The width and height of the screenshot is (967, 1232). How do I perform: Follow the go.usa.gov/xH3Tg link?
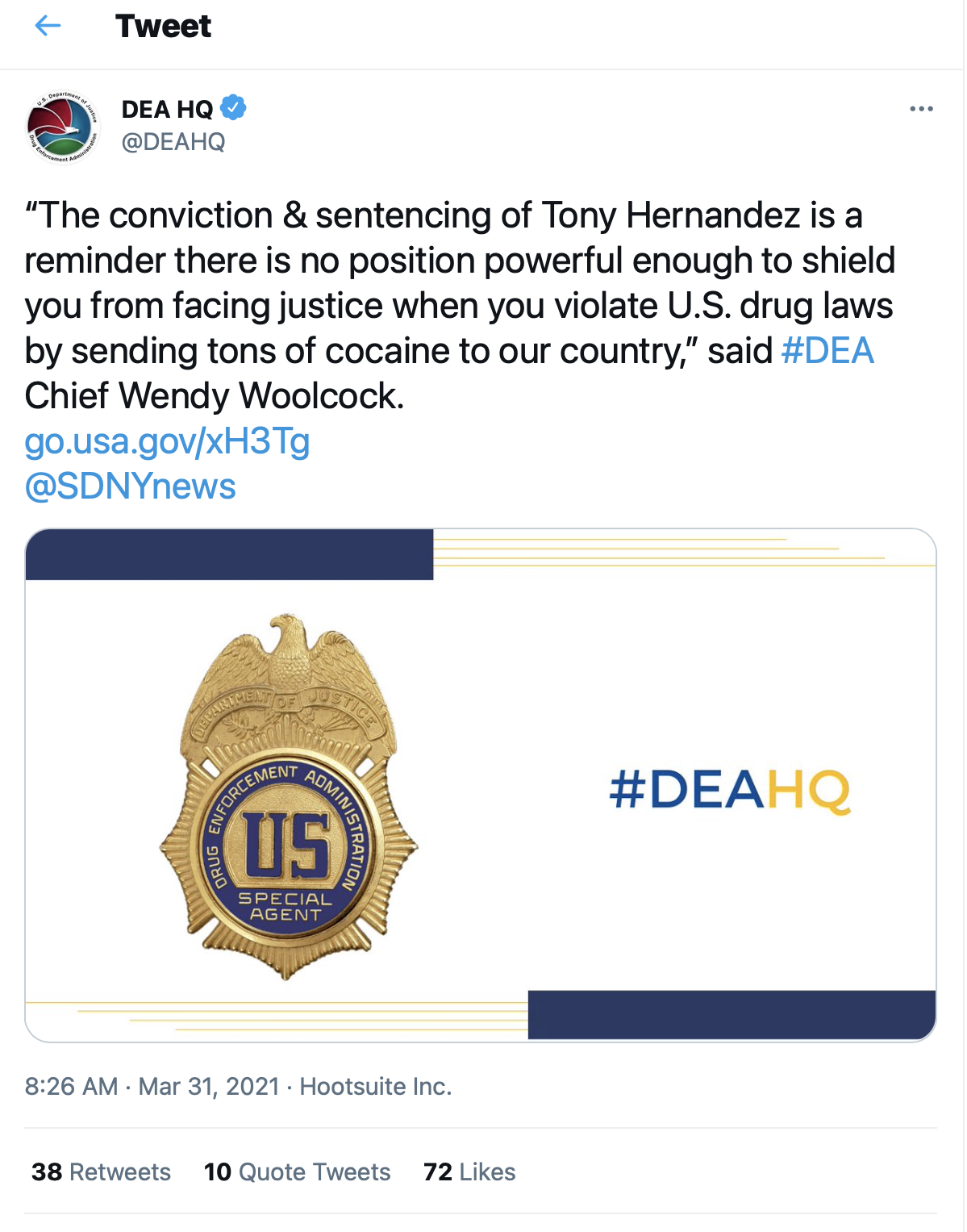coord(167,441)
